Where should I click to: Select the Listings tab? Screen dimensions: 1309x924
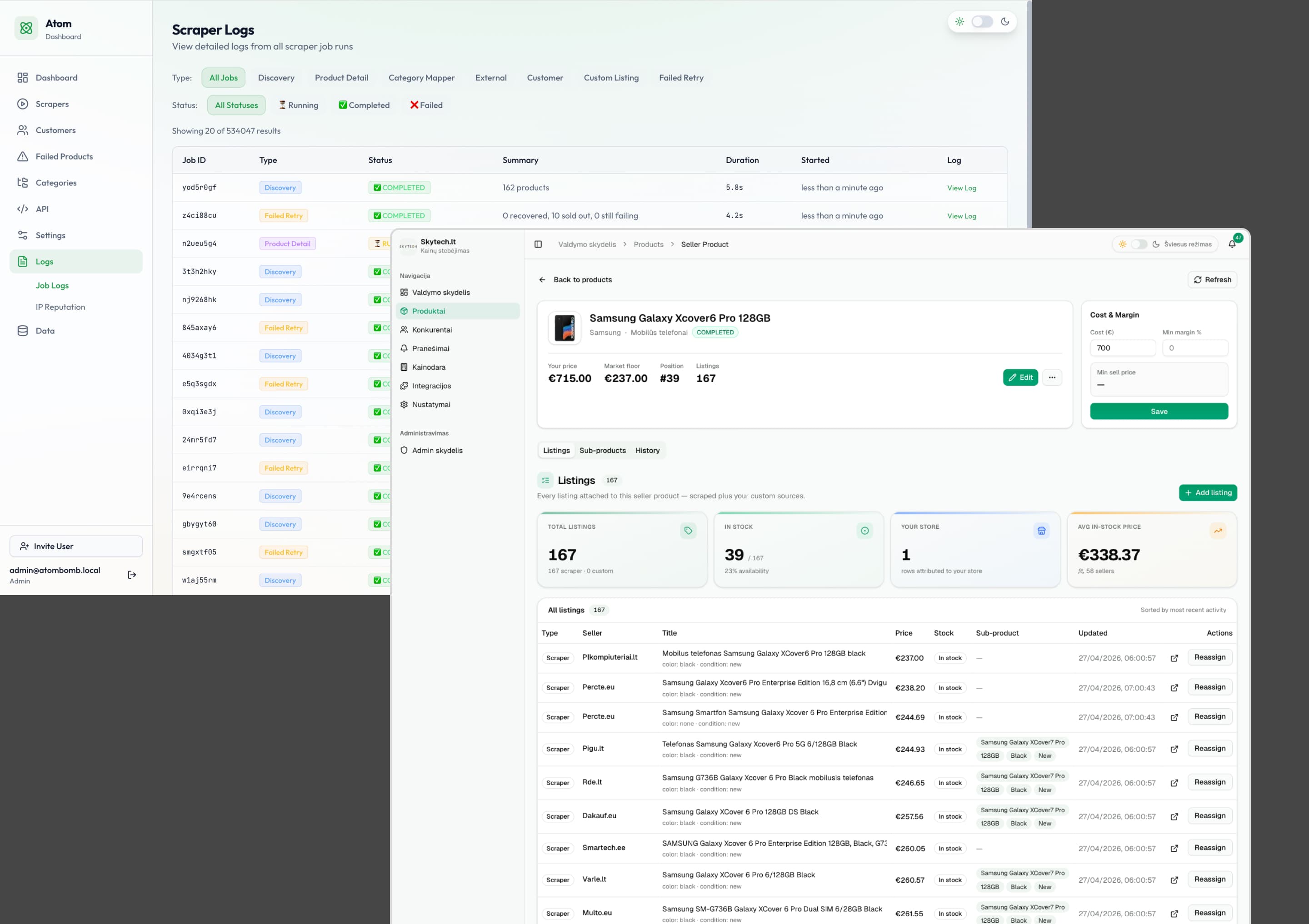coord(556,450)
